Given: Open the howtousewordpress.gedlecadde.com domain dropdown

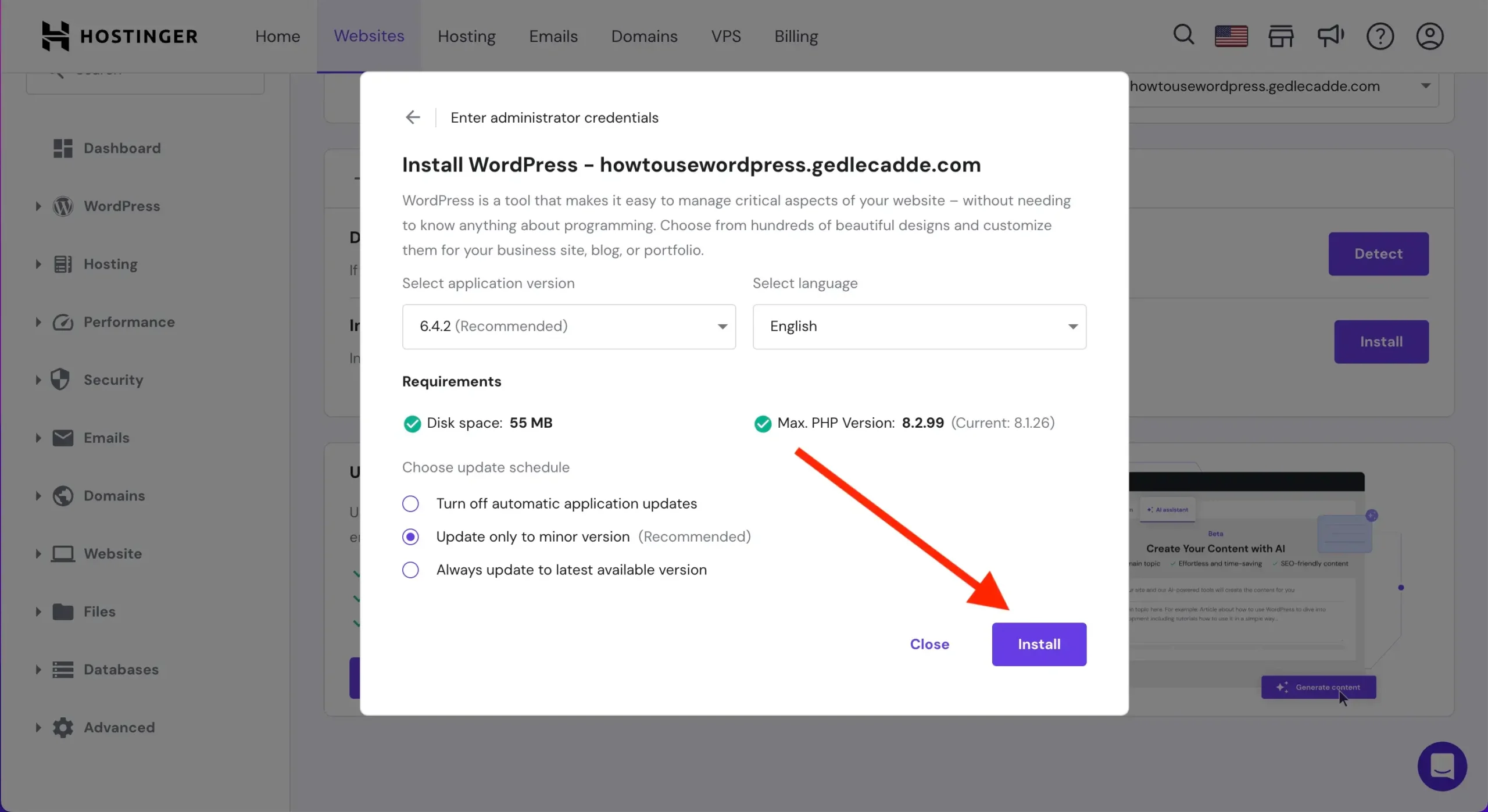Looking at the screenshot, I should [1283, 87].
